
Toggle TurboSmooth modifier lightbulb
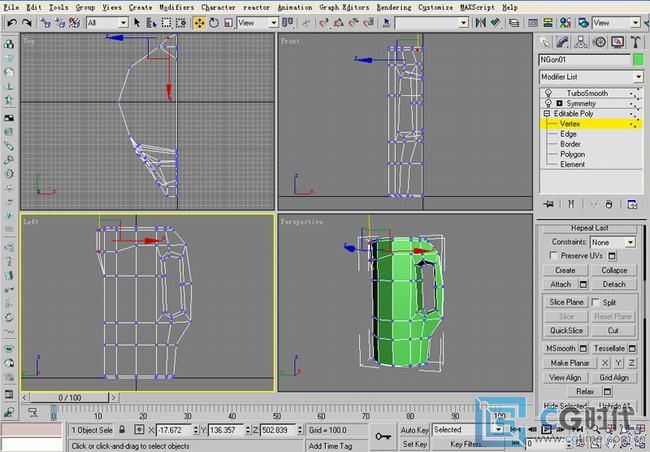pyautogui.click(x=548, y=93)
